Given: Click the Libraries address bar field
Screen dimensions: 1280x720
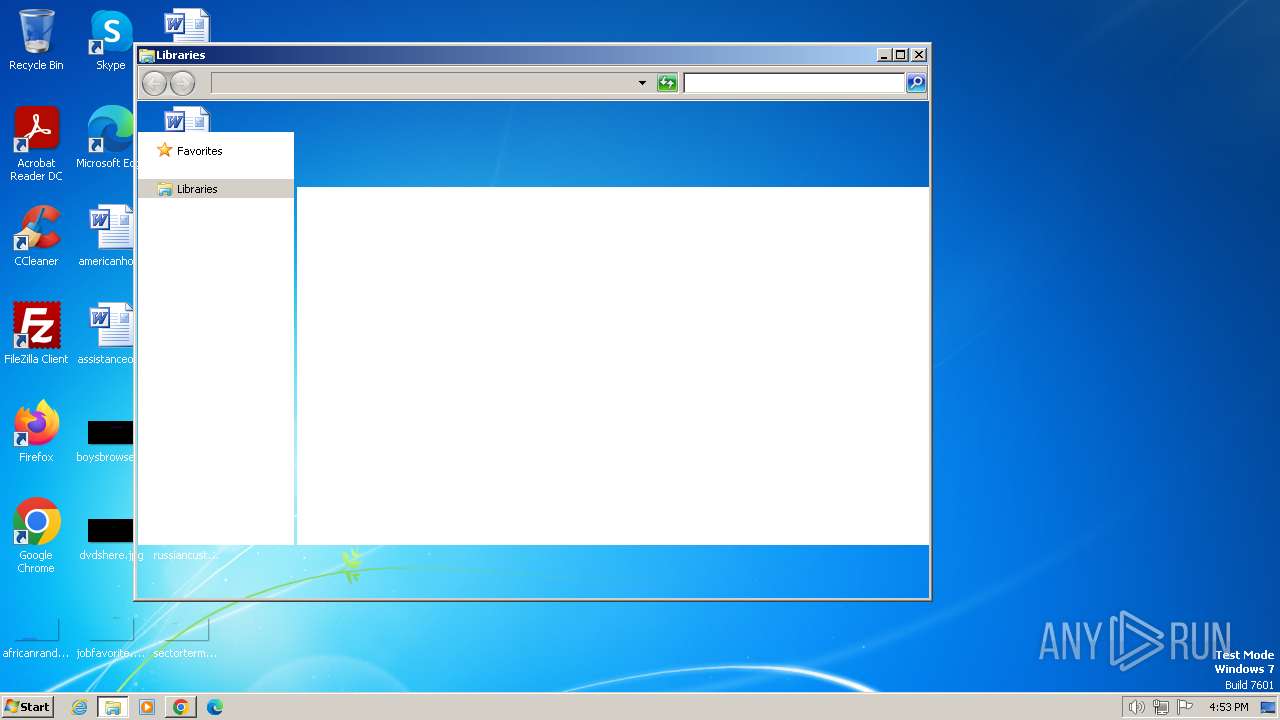Looking at the screenshot, I should tap(423, 83).
